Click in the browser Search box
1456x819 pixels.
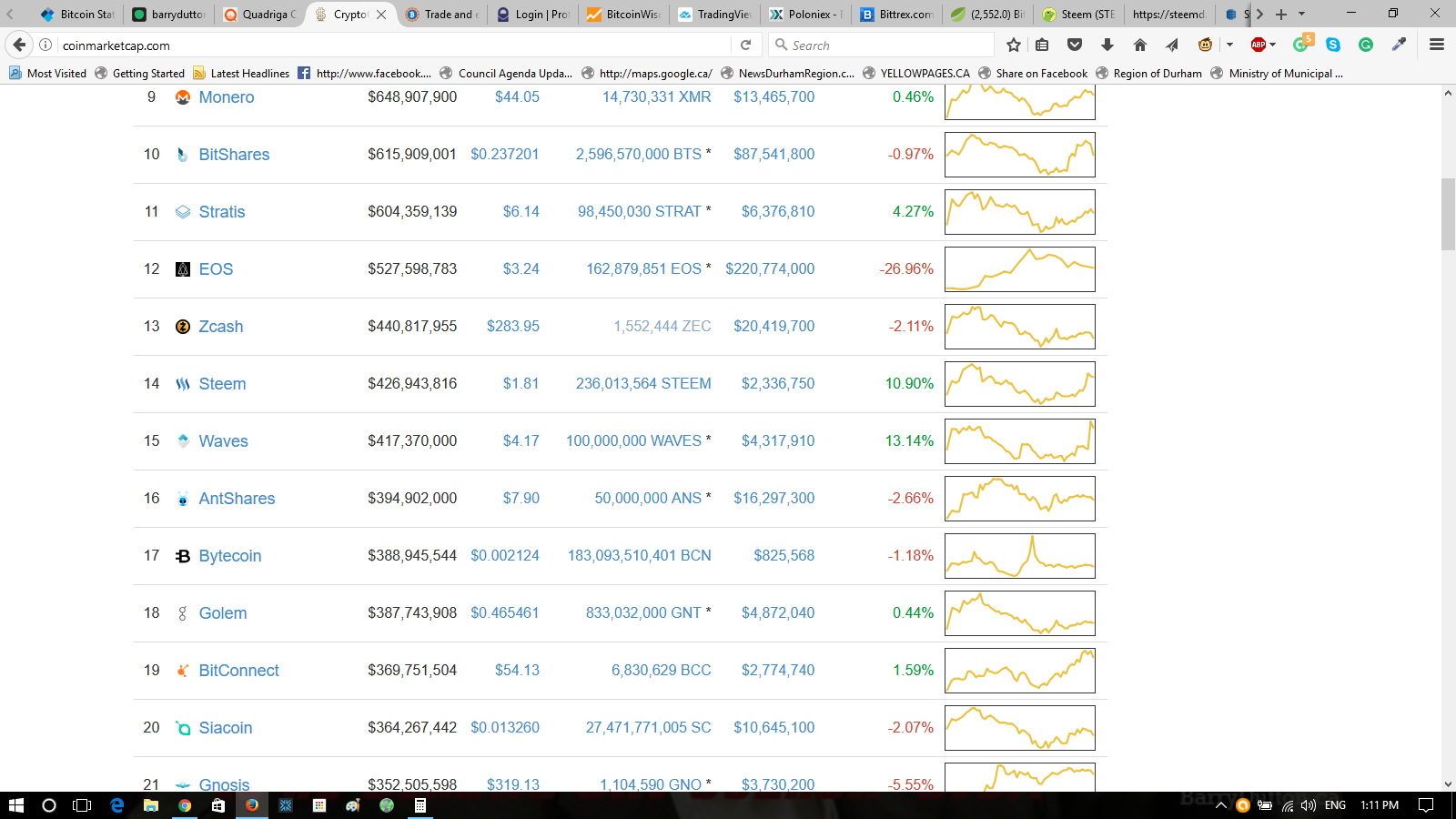point(879,45)
